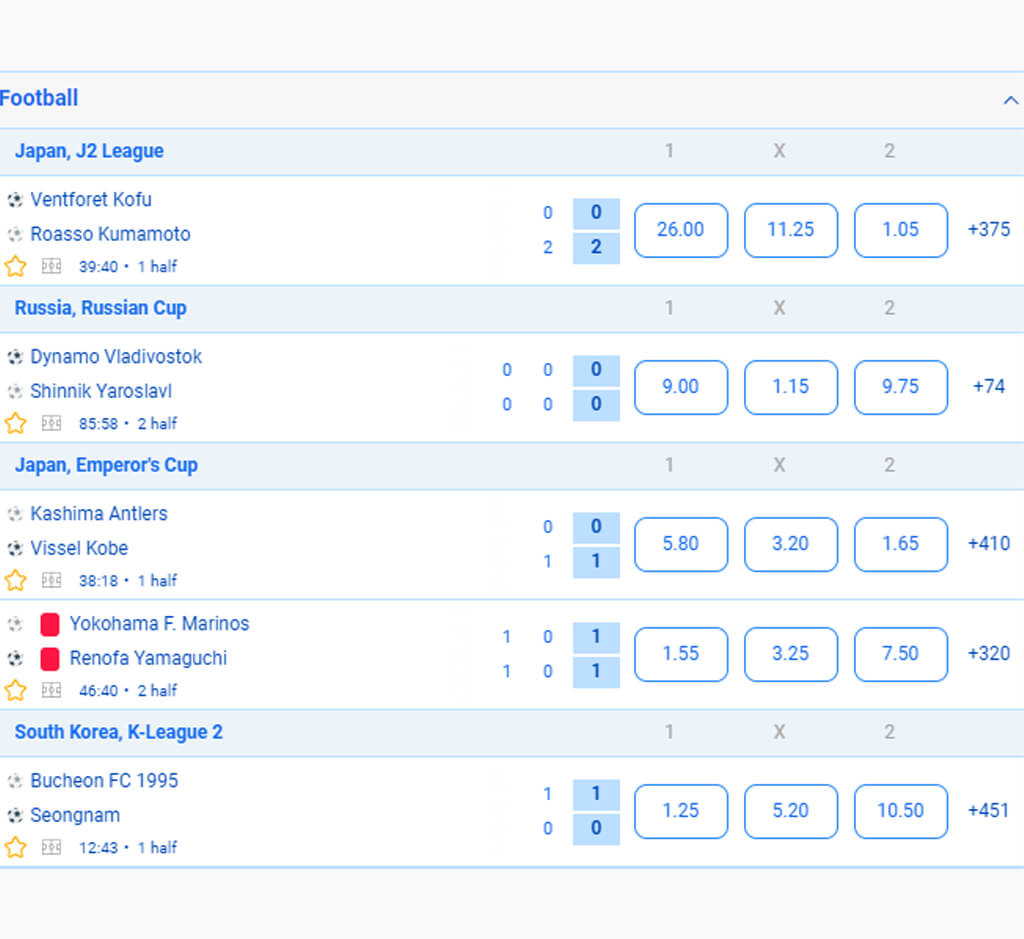Bet on Bucheon FC 1995 at 1.25
Viewport: 1024px width, 939px height.
(680, 811)
